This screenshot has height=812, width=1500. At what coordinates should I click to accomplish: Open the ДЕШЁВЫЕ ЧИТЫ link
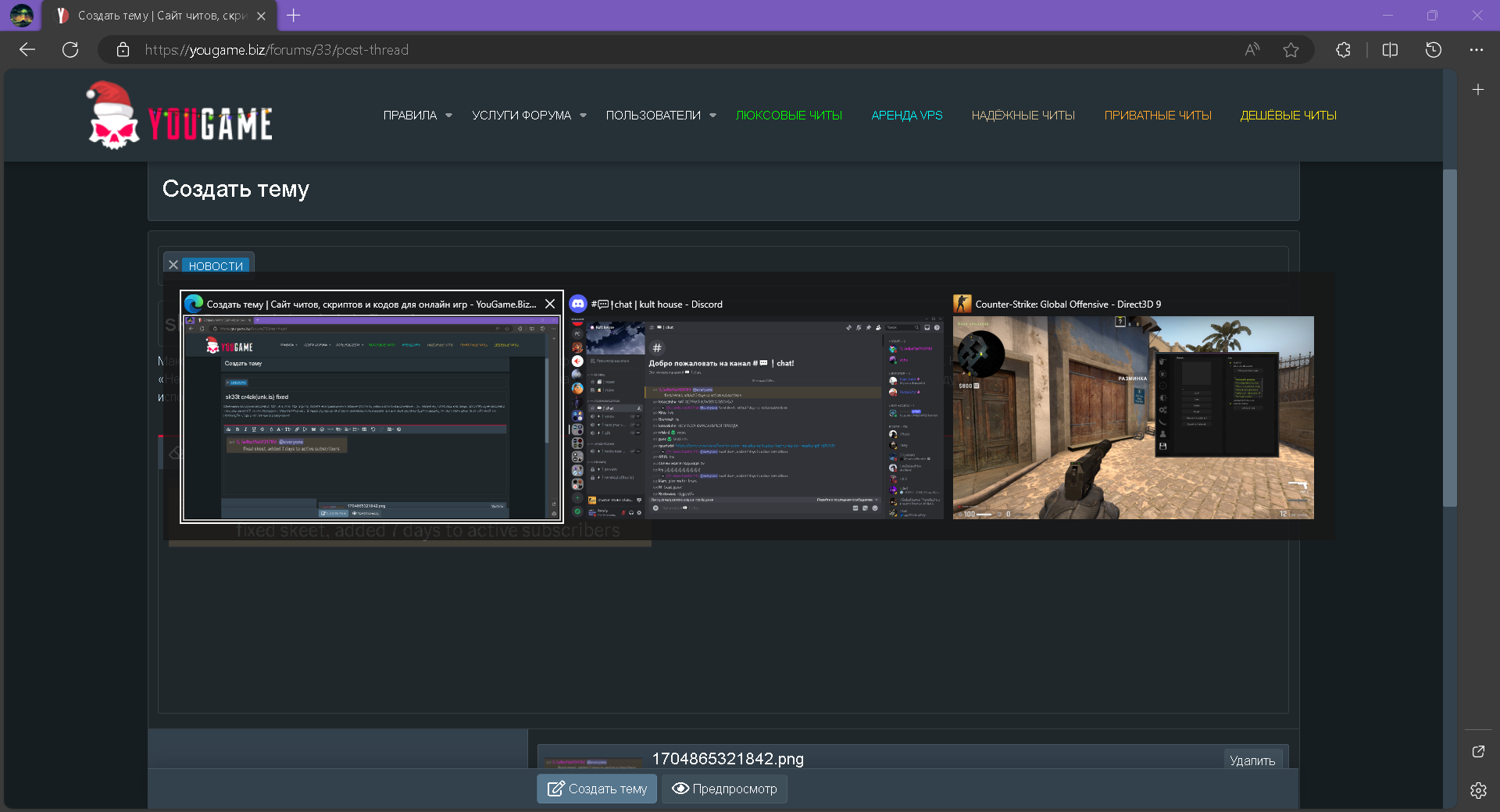click(1288, 116)
